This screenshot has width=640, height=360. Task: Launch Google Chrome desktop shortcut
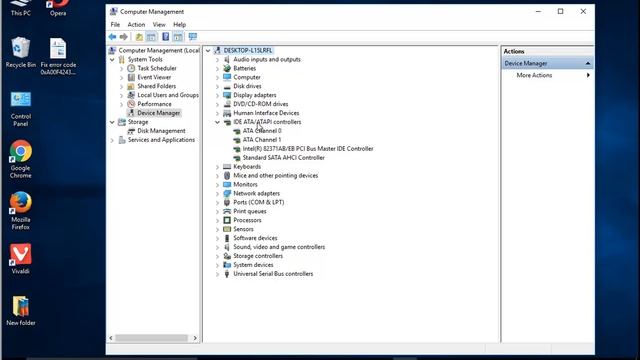[20, 159]
